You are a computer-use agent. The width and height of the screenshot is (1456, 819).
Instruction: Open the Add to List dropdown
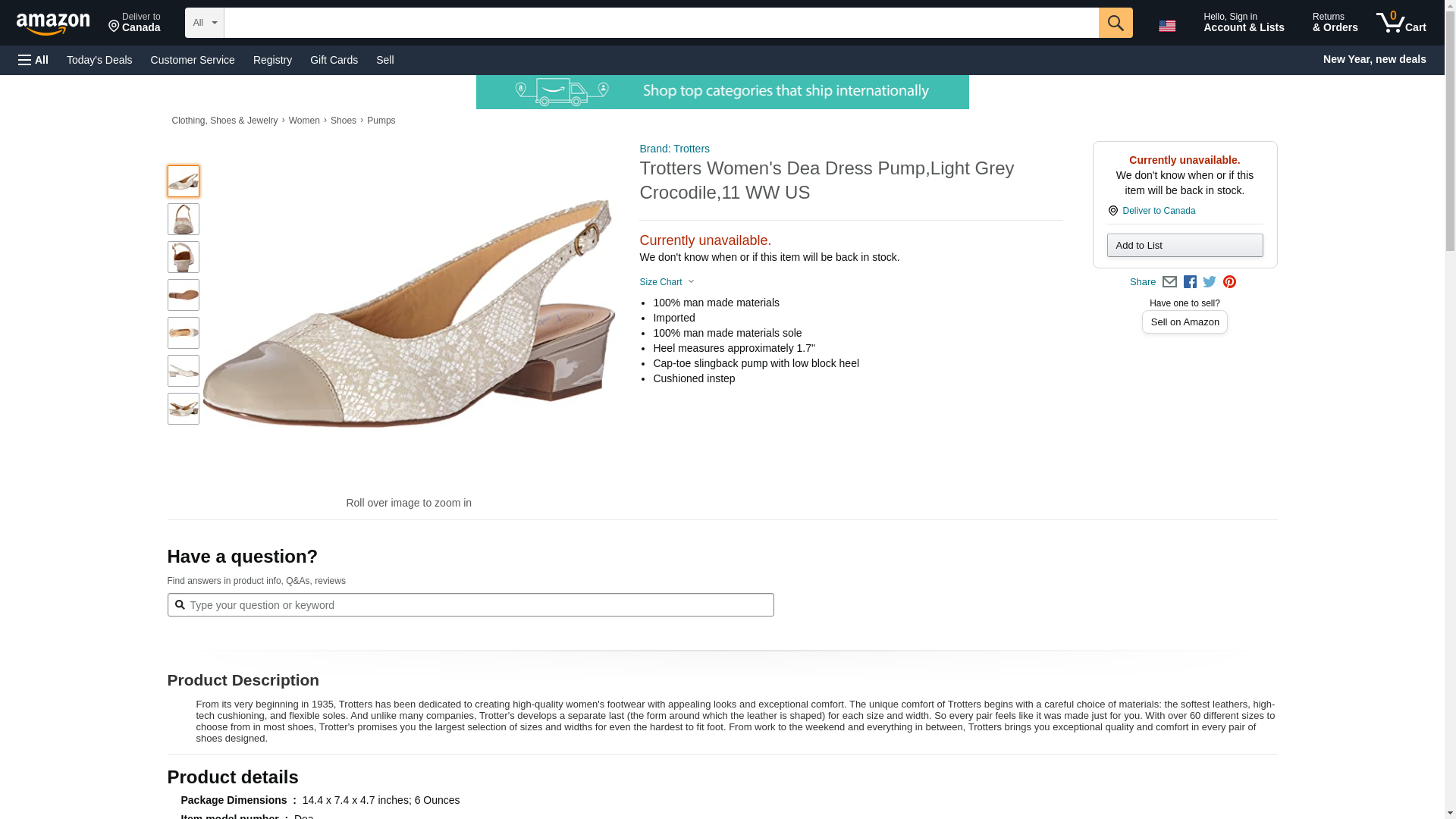click(x=1185, y=245)
